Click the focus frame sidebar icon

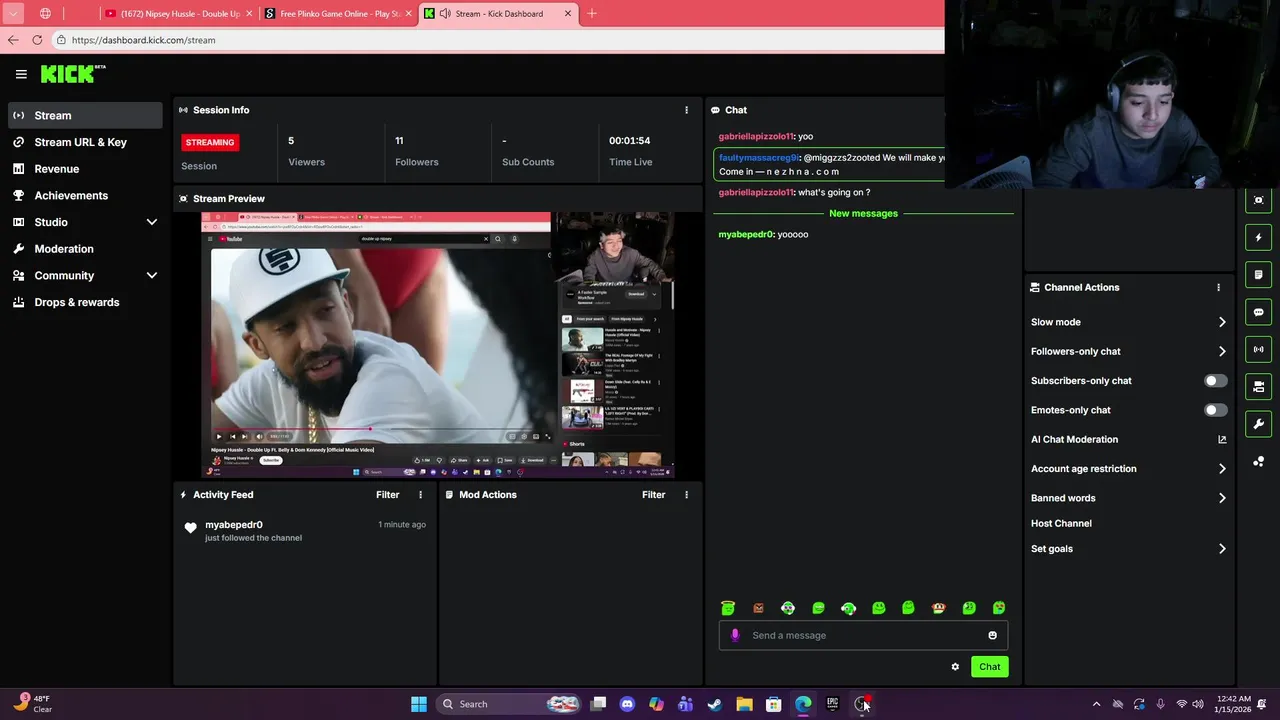tap(1258, 200)
